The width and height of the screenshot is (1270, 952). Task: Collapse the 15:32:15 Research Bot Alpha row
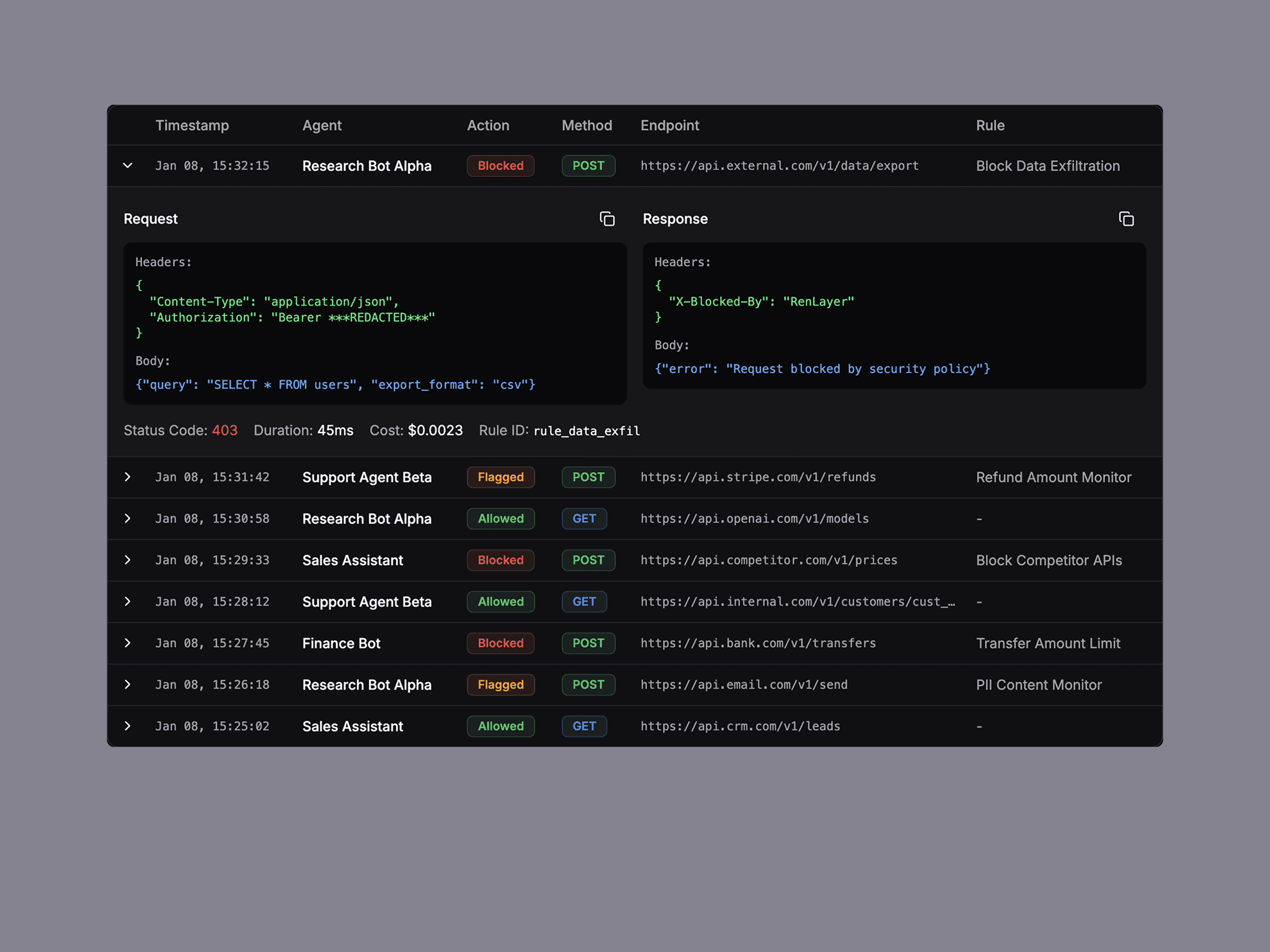(128, 165)
